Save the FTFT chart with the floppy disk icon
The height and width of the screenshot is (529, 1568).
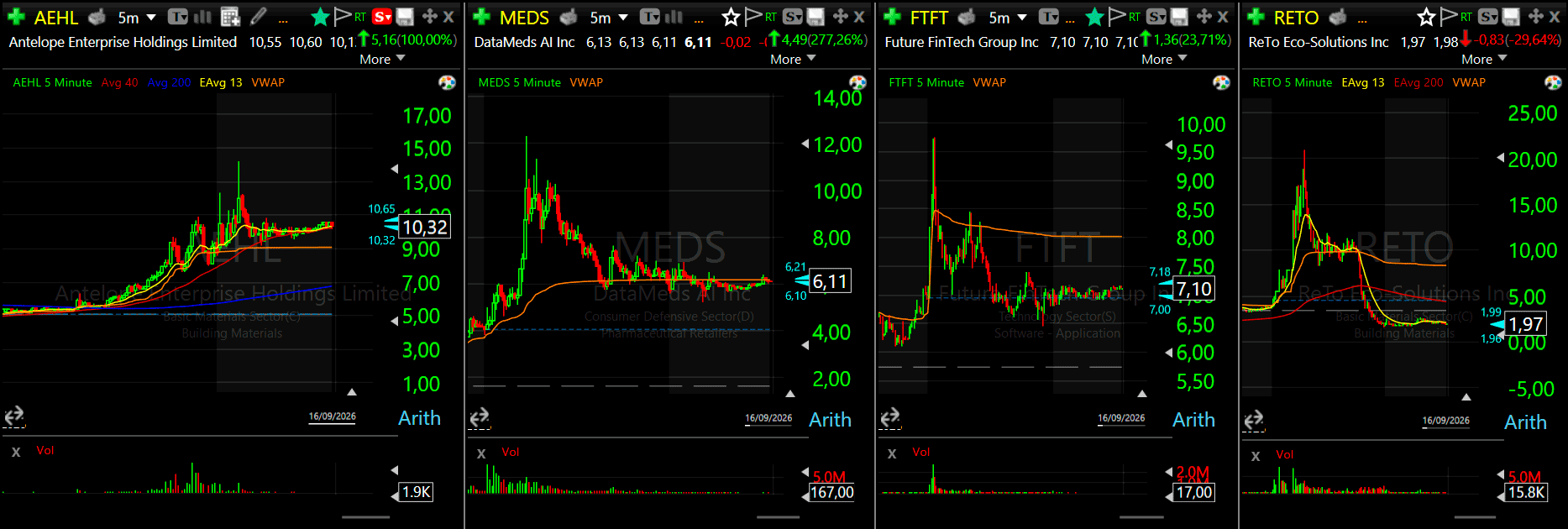1179,17
